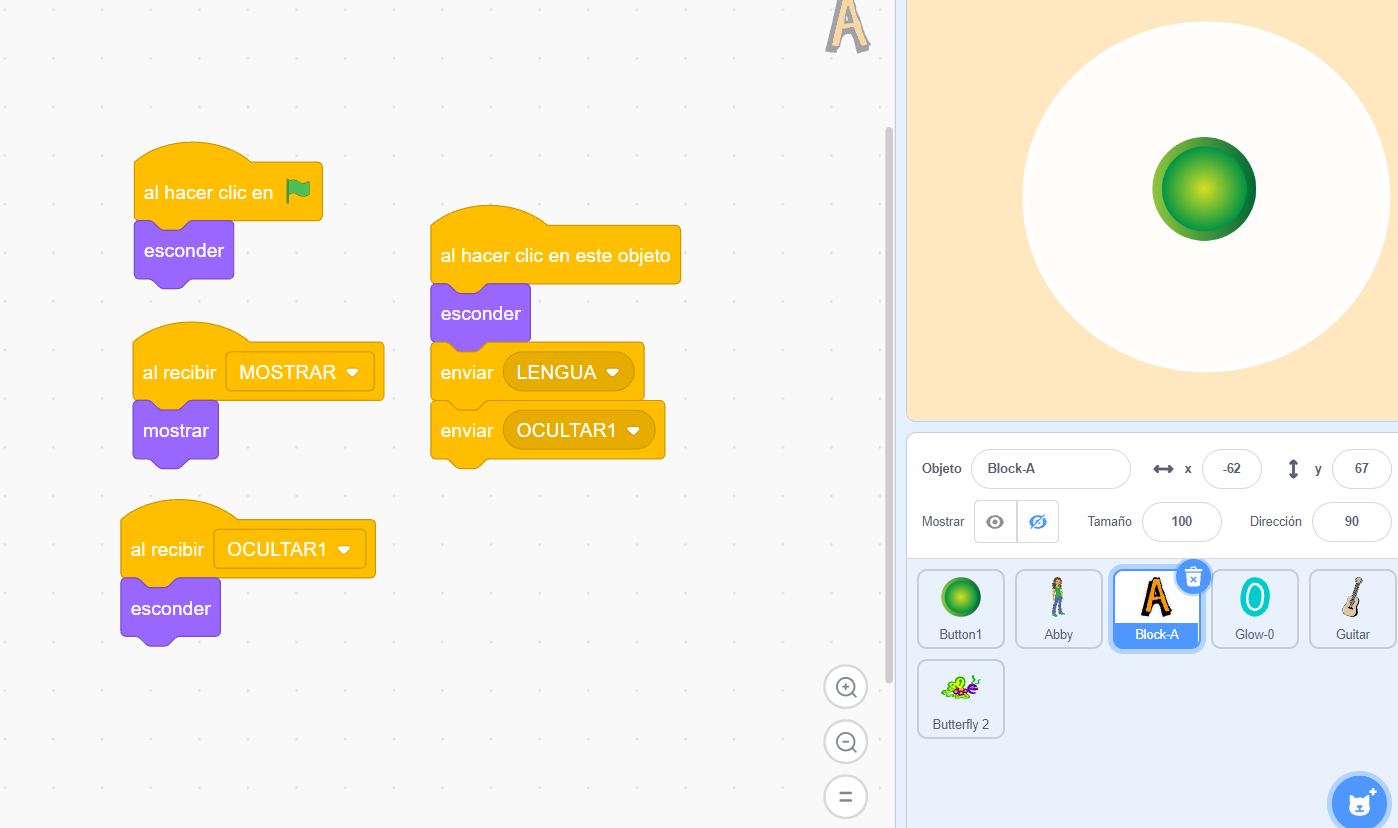Show the sprite using the eye icon
The image size is (1398, 828).
coord(995,522)
